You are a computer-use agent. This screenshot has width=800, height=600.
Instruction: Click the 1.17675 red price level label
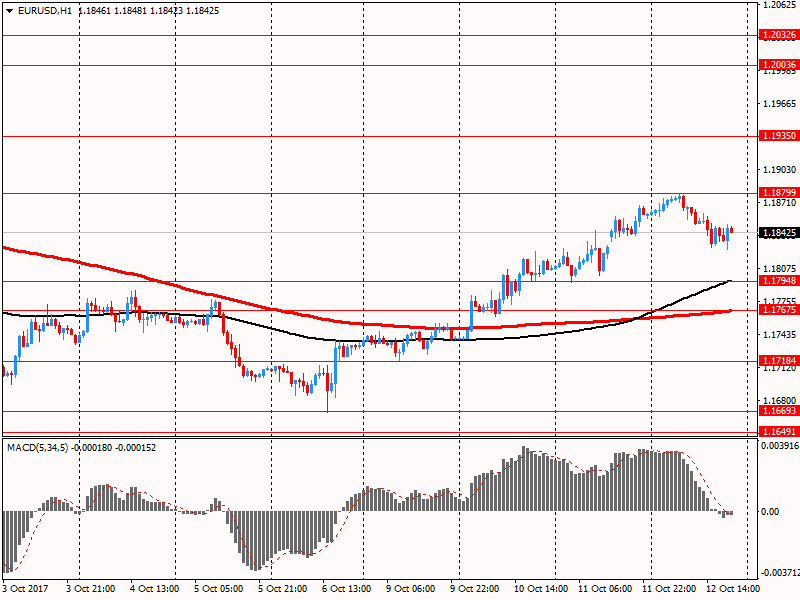point(778,310)
